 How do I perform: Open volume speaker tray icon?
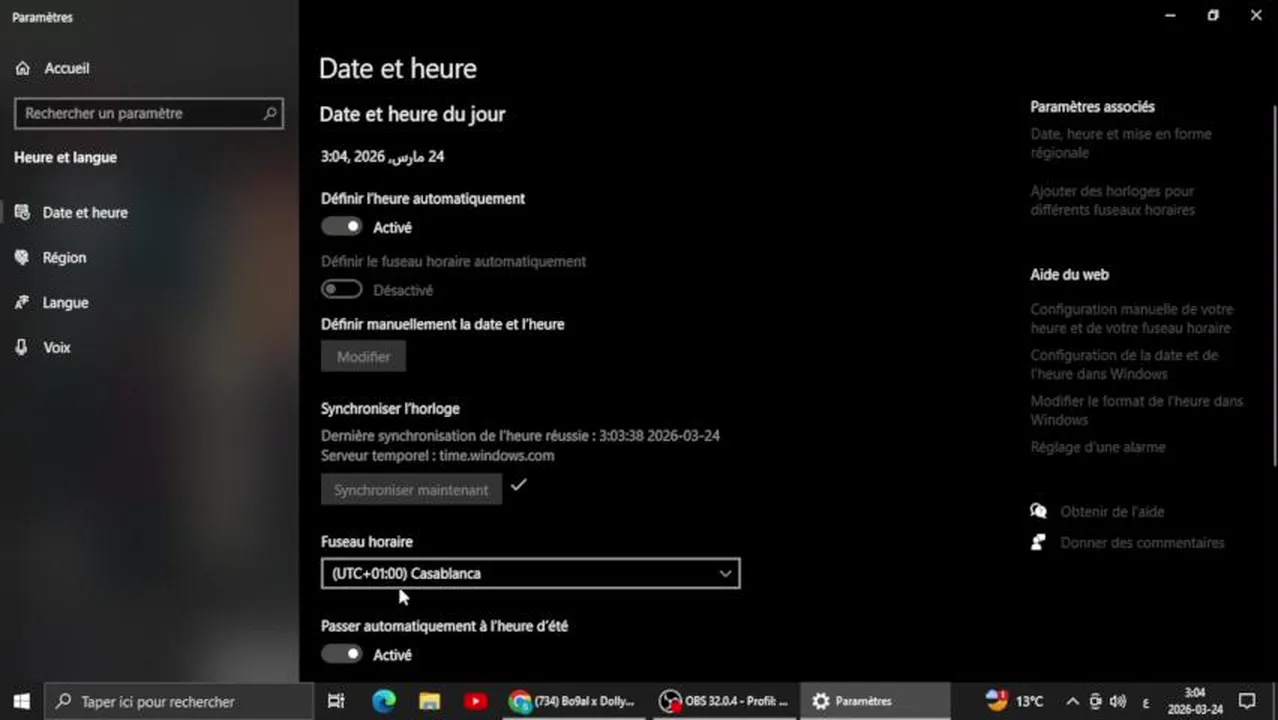1118,701
